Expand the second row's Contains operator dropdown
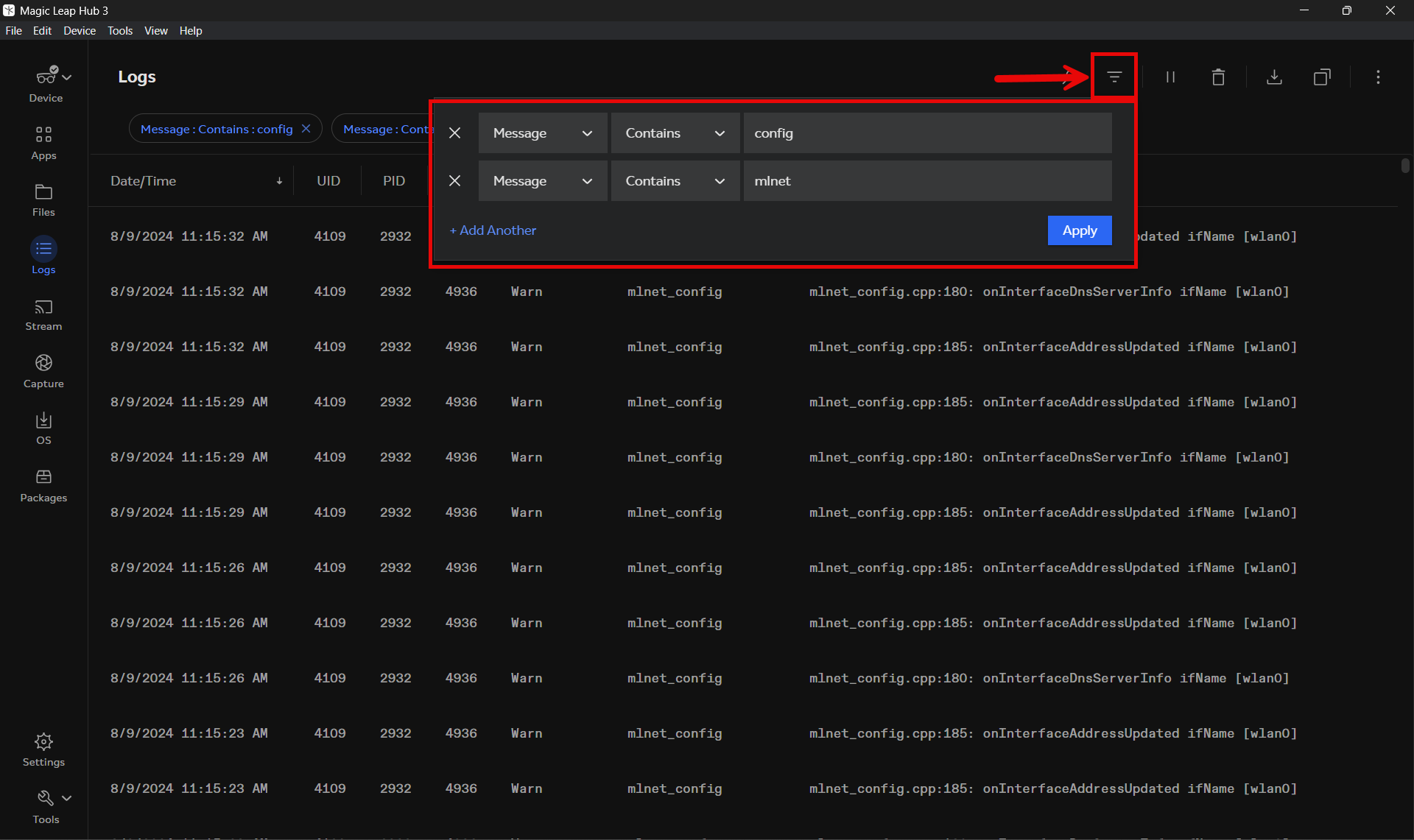The width and height of the screenshot is (1414, 840). tap(675, 180)
